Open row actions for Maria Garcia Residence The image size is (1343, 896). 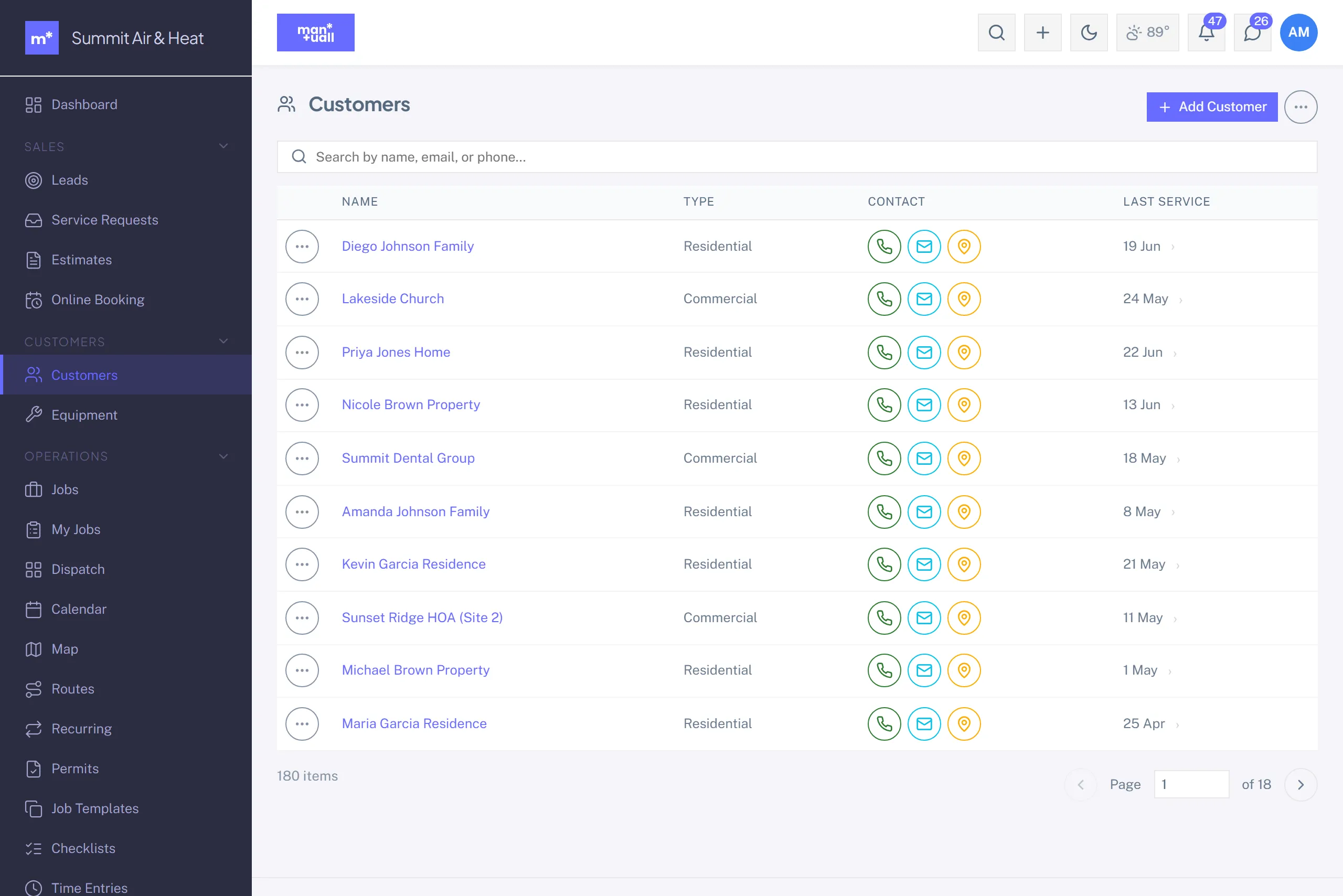click(302, 724)
